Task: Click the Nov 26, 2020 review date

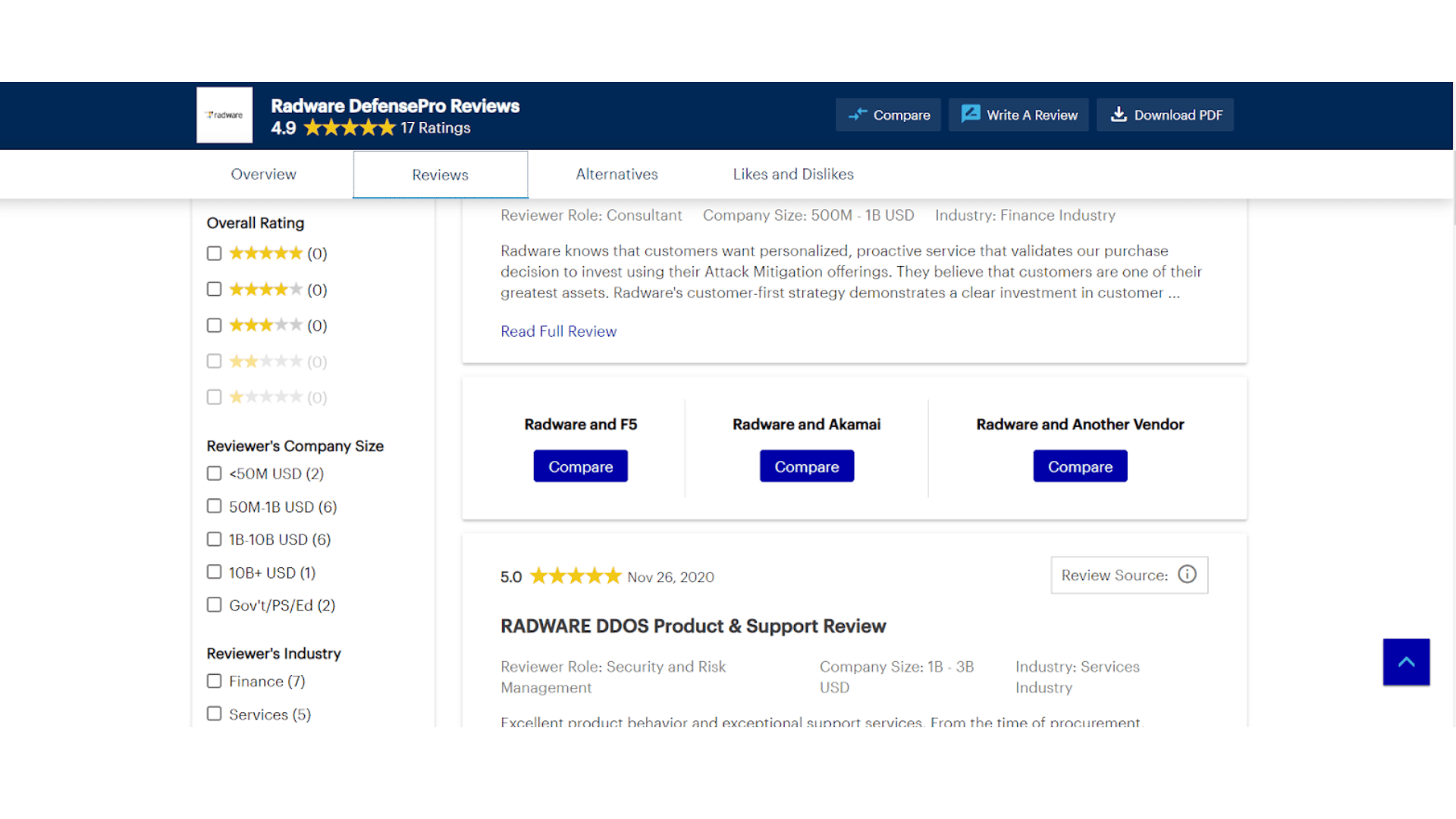Action: pos(671,577)
